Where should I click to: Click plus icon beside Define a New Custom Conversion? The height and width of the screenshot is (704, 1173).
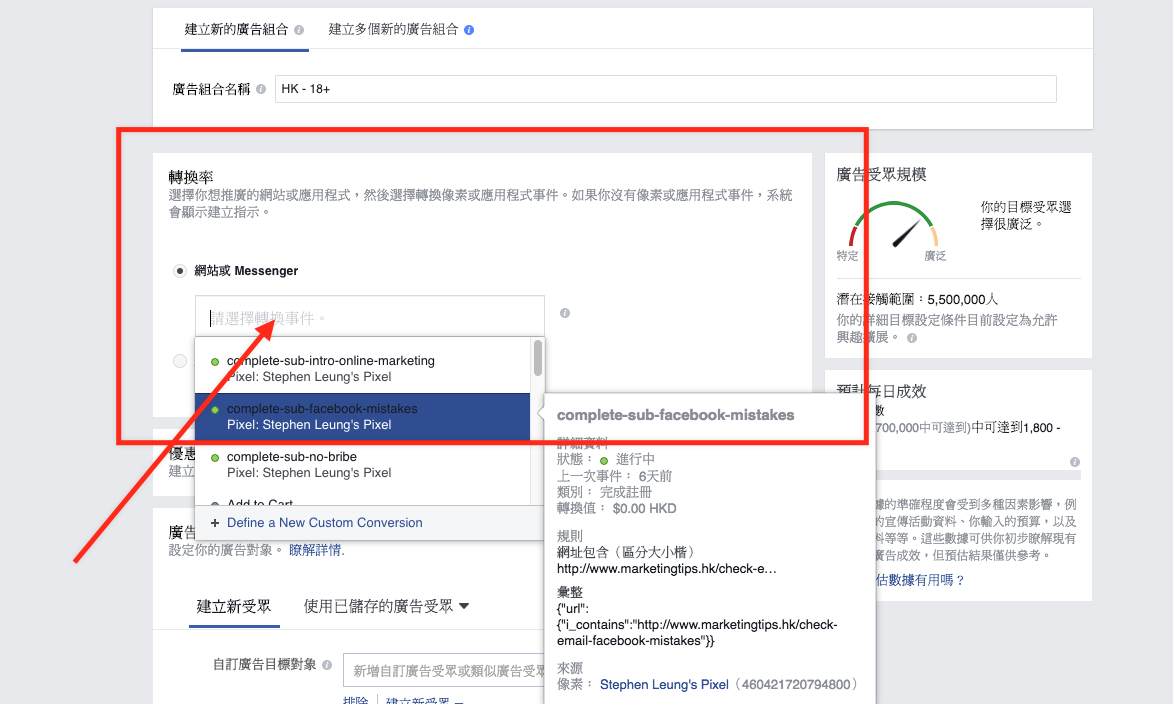215,523
